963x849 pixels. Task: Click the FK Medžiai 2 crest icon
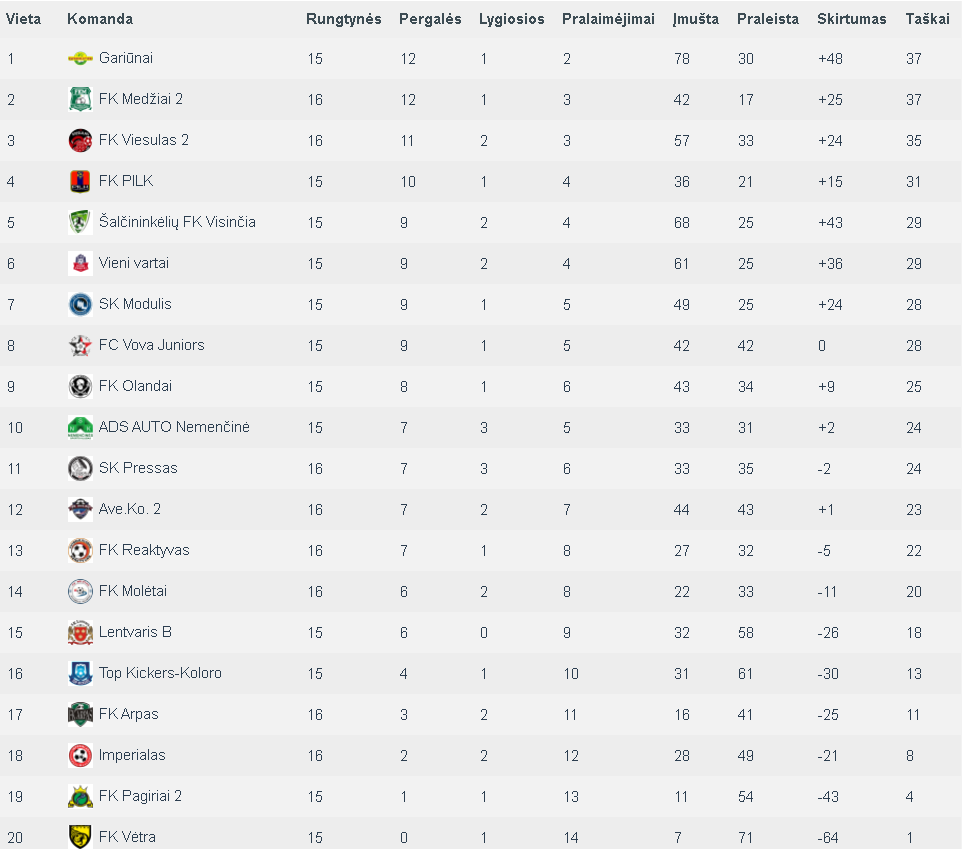tap(80, 99)
